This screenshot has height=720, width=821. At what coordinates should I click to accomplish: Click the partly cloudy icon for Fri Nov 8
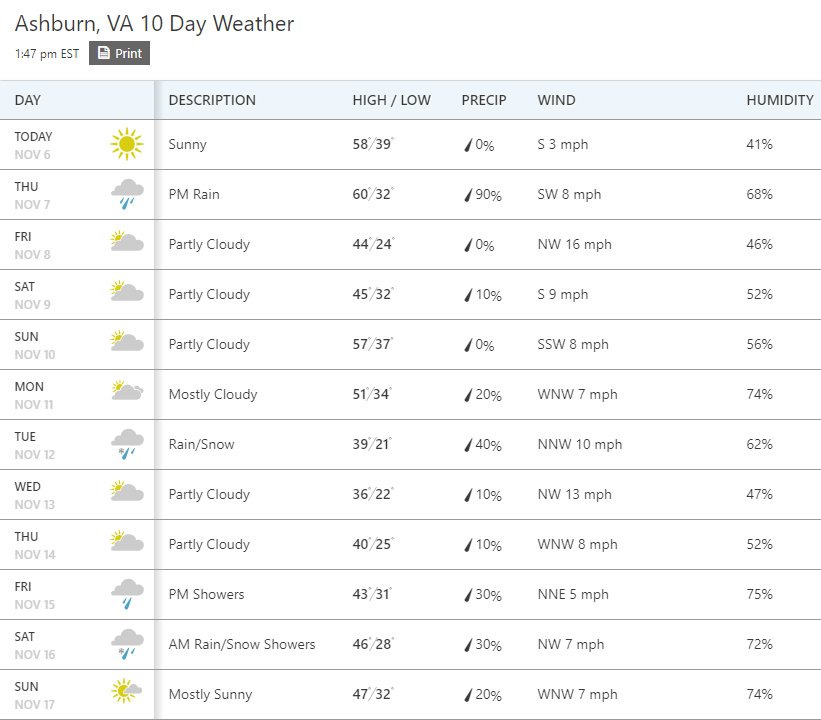127,241
